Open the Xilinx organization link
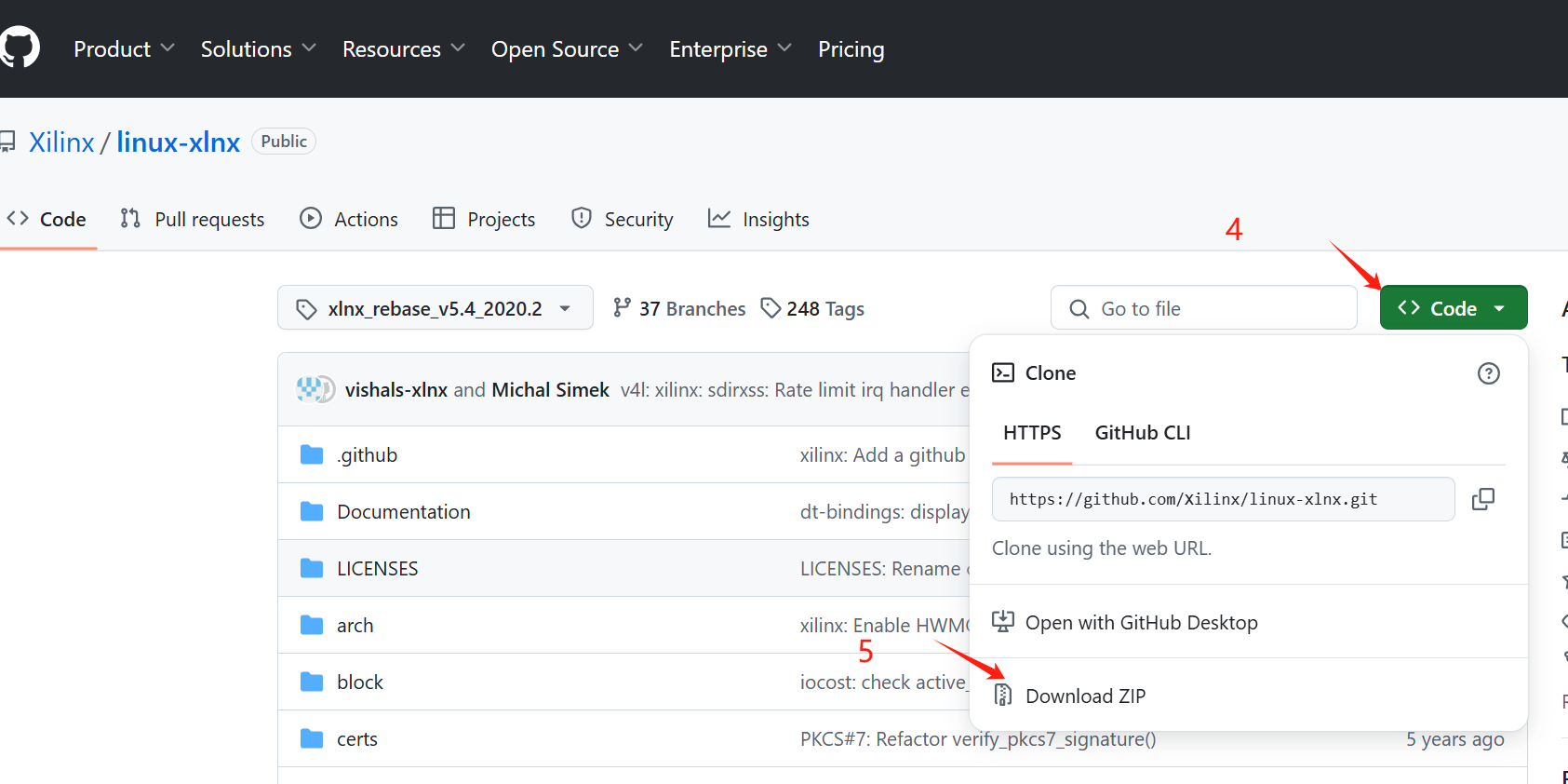The height and width of the screenshot is (784, 1568). (x=61, y=142)
